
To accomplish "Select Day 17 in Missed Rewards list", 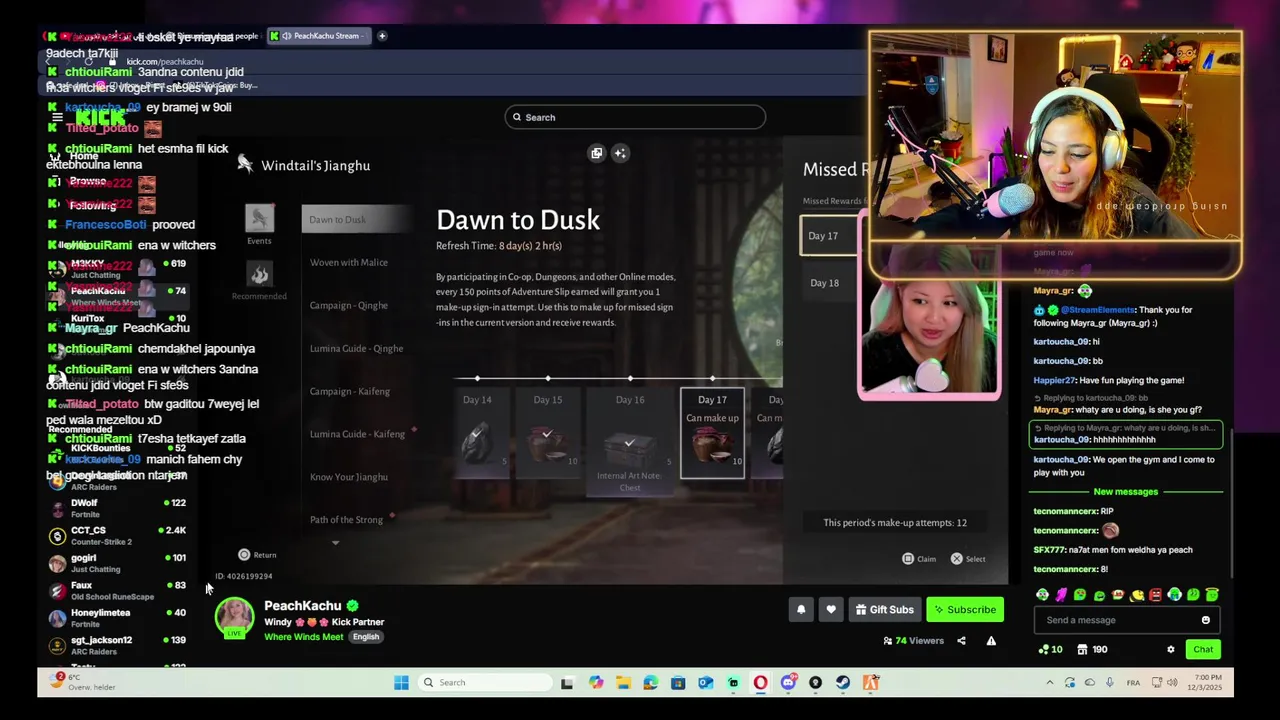I will tap(830, 236).
